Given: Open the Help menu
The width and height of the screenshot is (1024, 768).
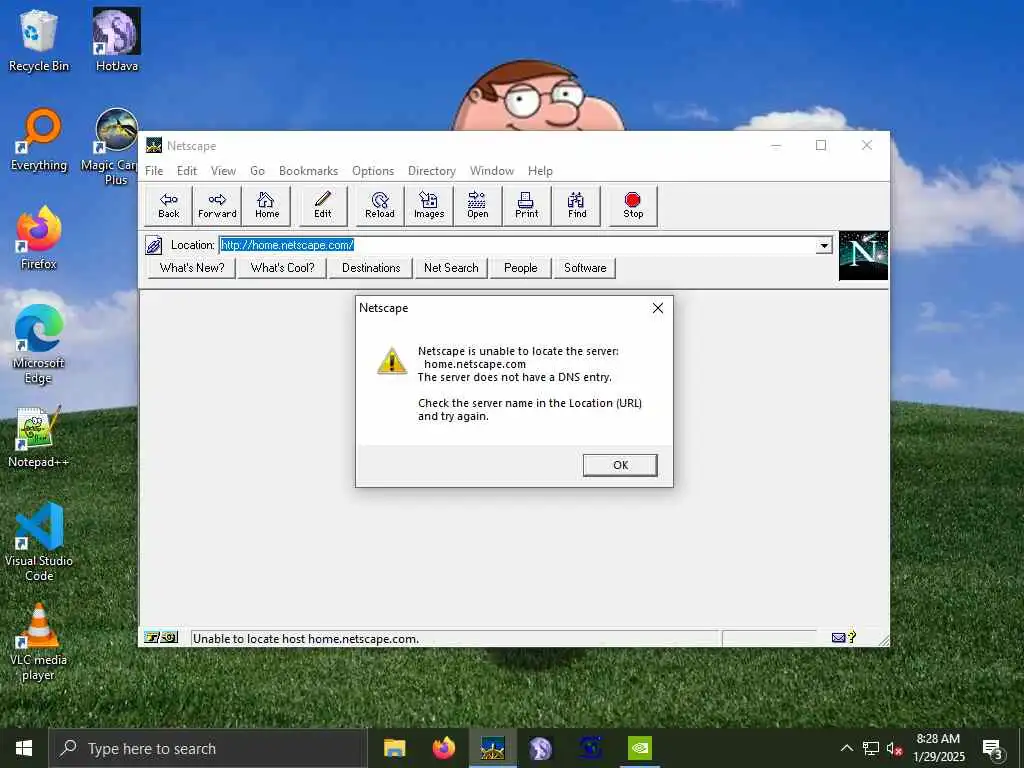Looking at the screenshot, I should click(540, 171).
